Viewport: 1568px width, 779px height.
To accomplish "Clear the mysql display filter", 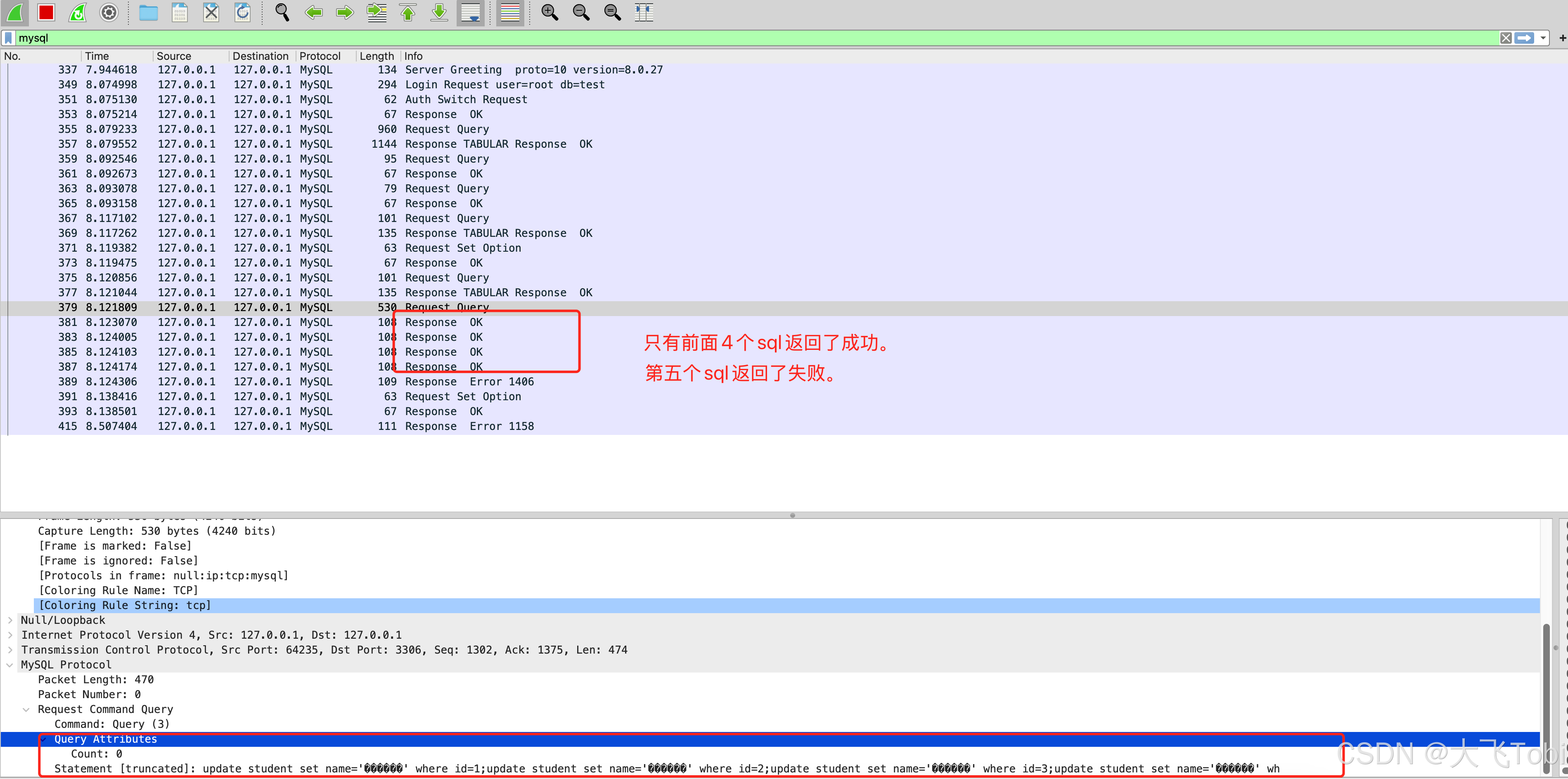I will pos(1506,38).
